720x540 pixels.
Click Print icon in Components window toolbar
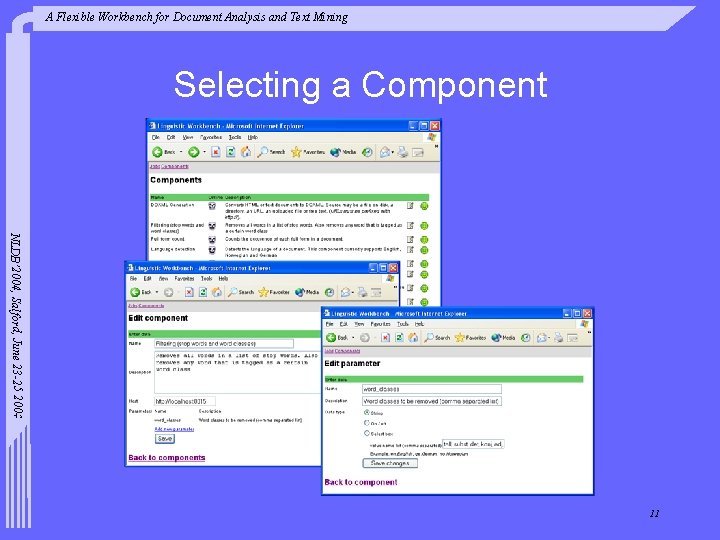pyautogui.click(x=403, y=152)
